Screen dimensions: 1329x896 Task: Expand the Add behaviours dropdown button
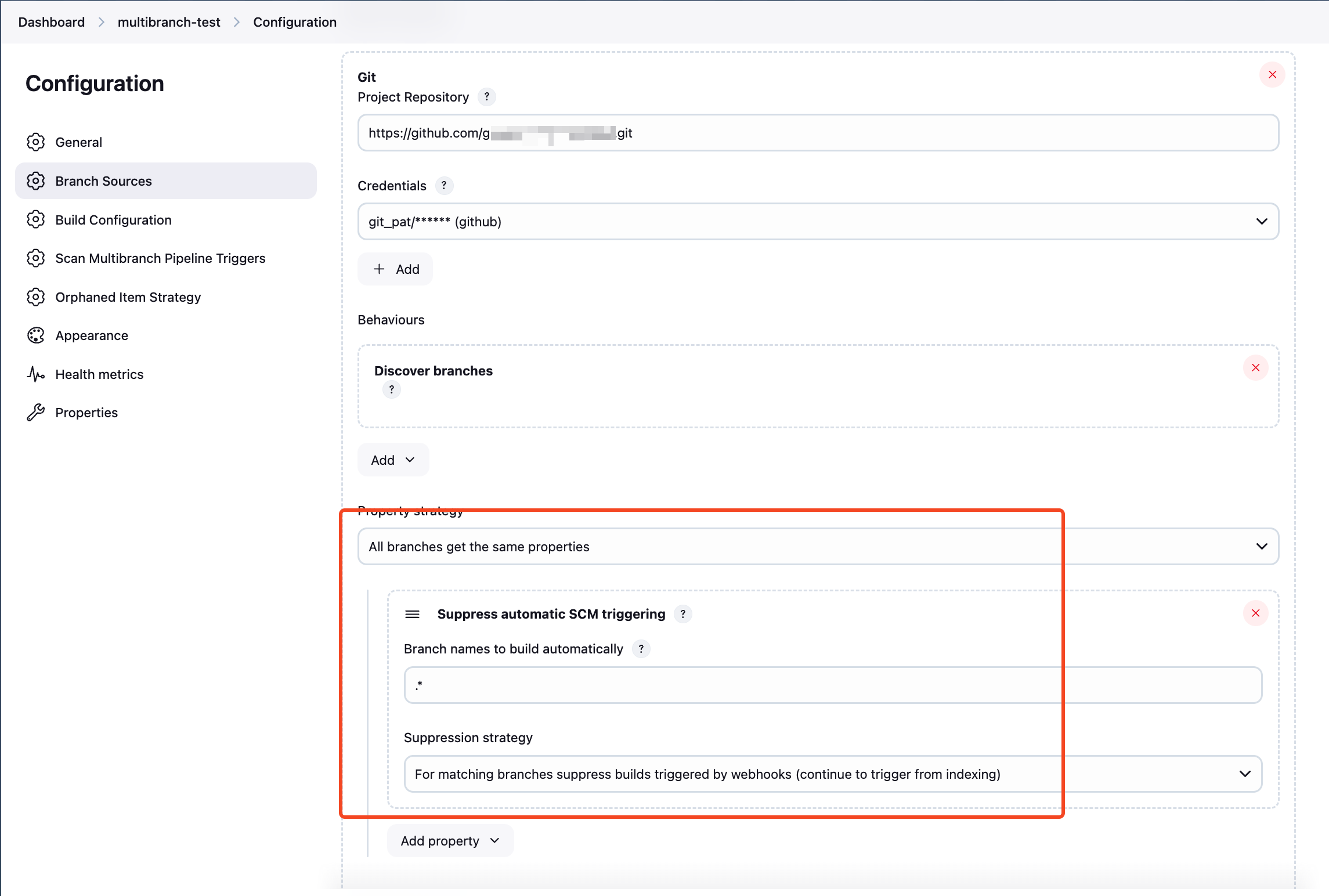pyautogui.click(x=393, y=460)
